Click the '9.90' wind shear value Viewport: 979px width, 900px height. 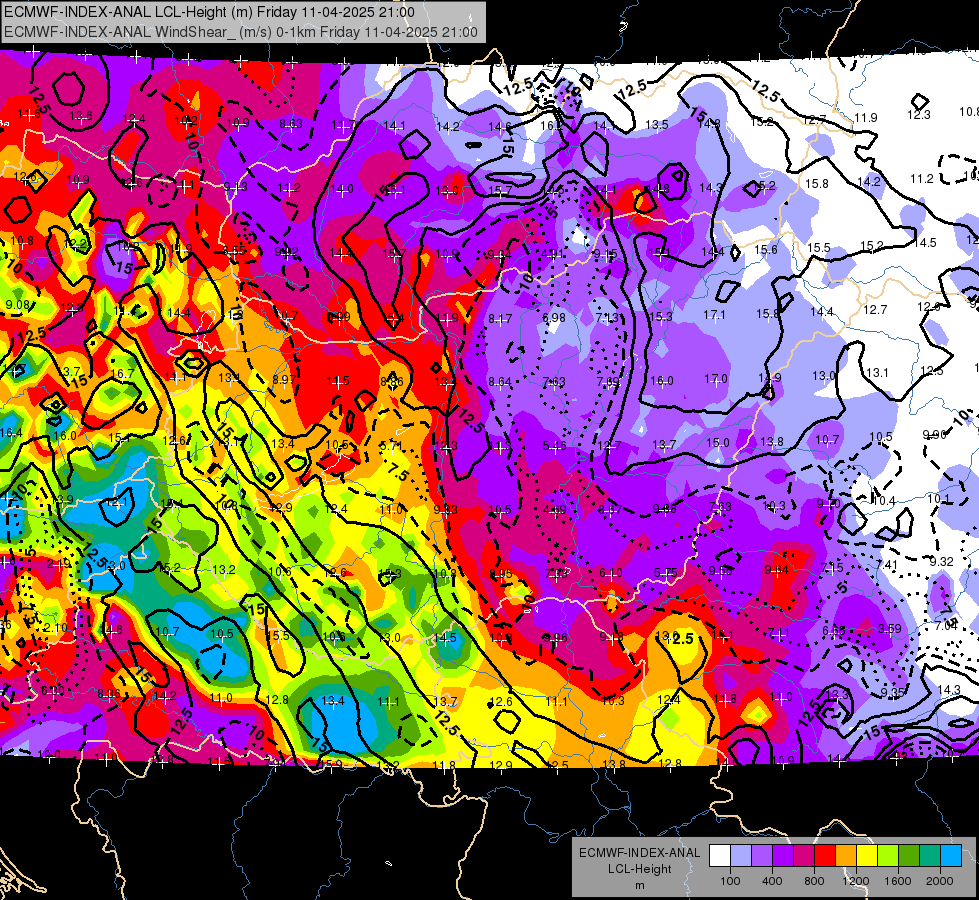(935, 434)
